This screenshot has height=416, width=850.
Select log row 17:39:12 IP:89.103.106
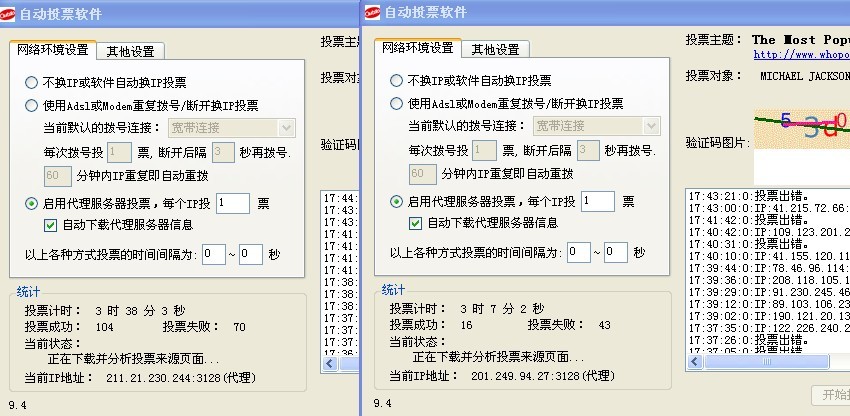tap(769, 304)
